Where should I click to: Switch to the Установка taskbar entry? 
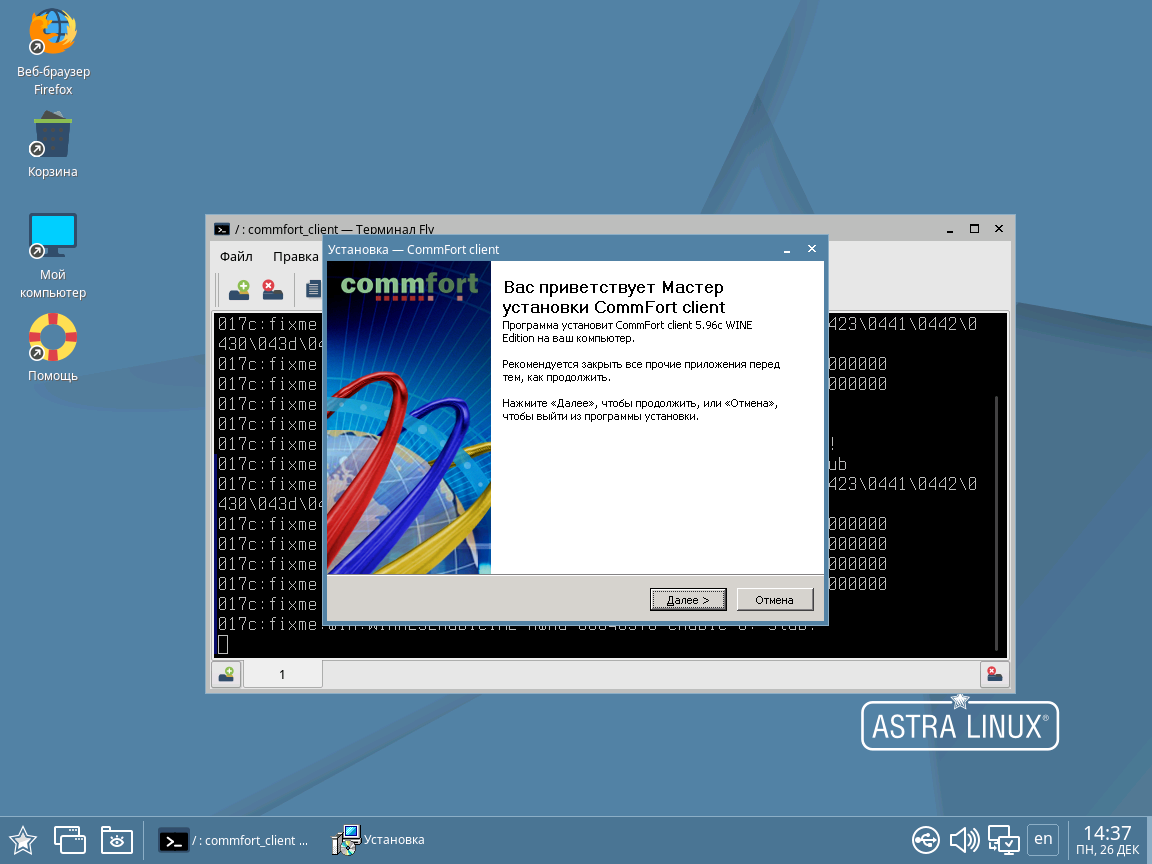[379, 840]
